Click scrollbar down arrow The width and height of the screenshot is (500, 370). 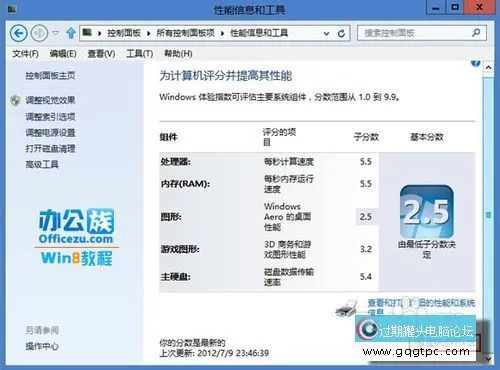[x=489, y=359]
